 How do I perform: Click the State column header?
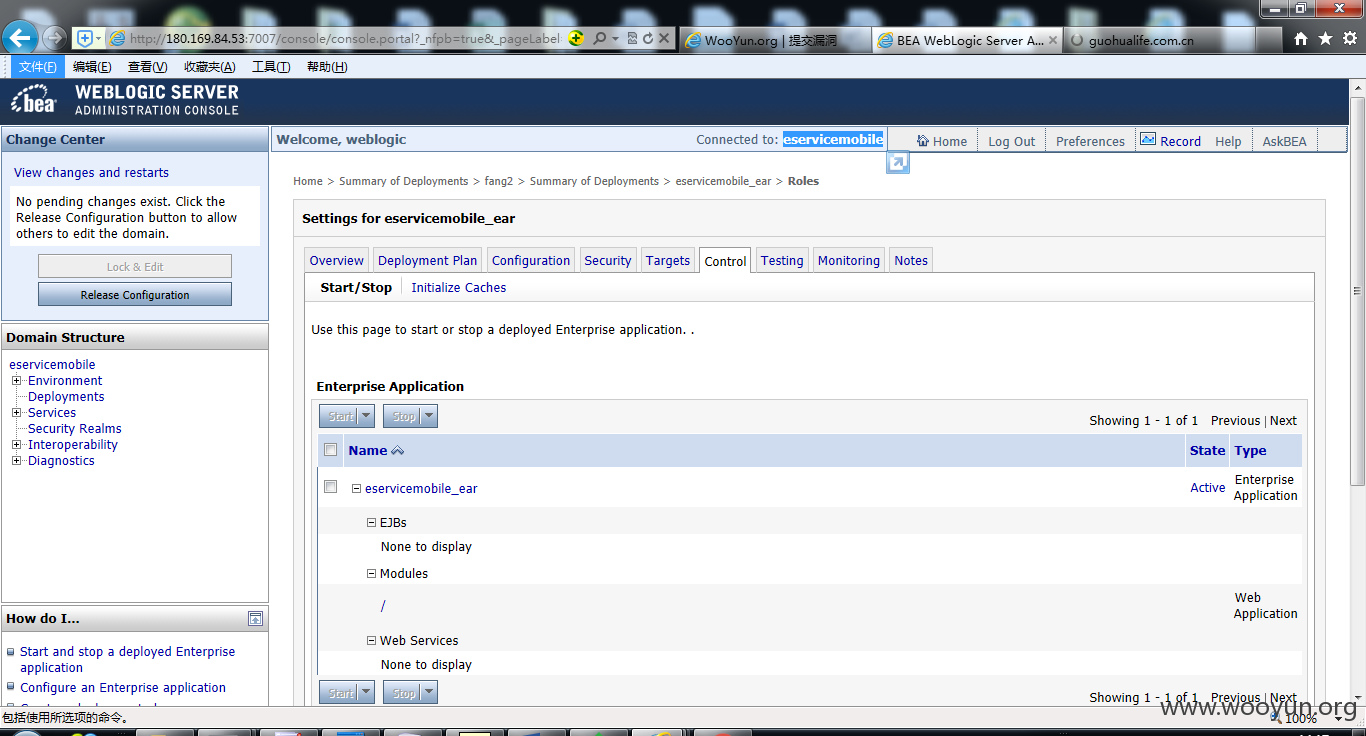(1207, 450)
